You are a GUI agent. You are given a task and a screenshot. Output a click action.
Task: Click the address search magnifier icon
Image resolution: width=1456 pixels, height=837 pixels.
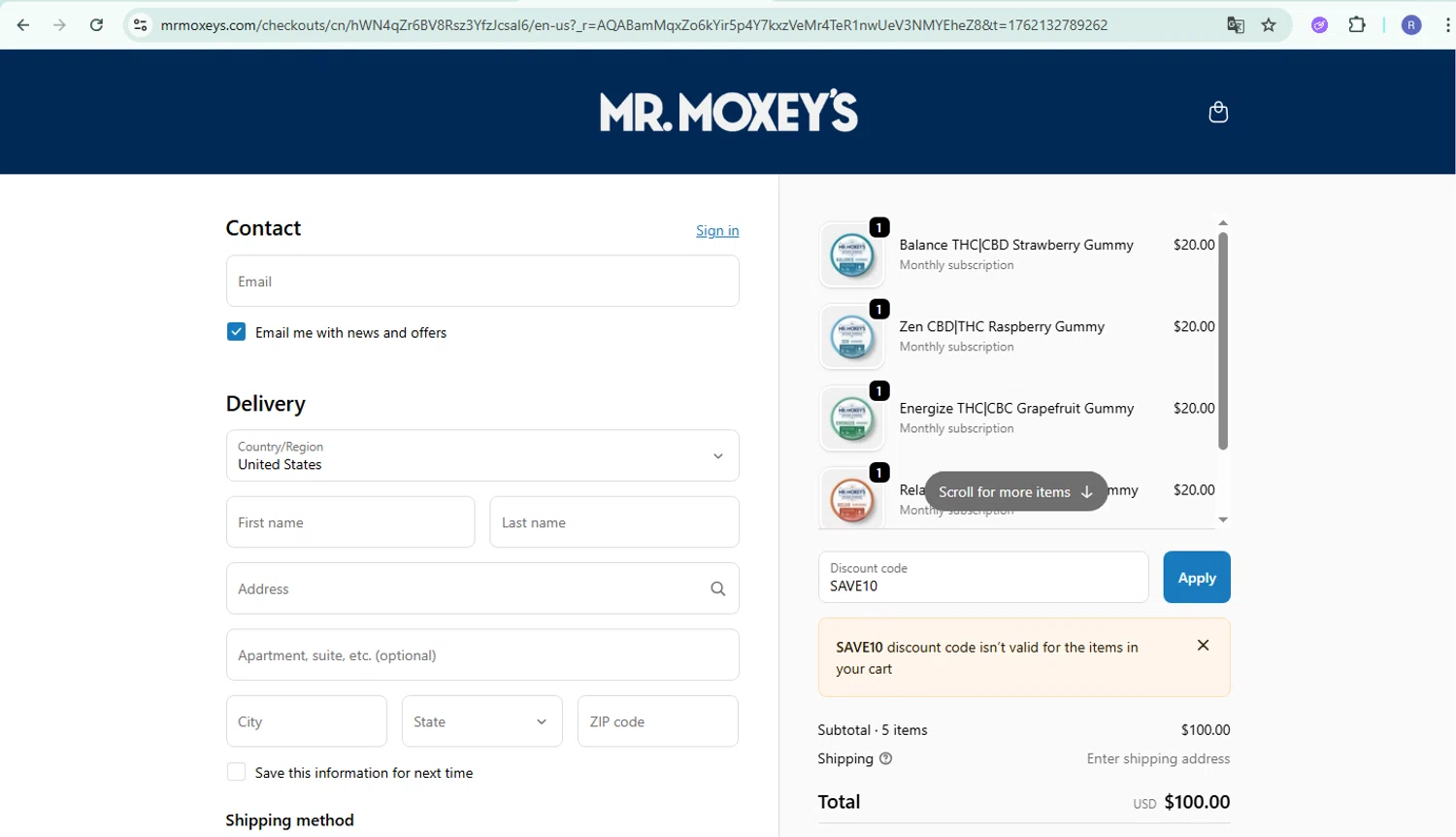coord(717,588)
